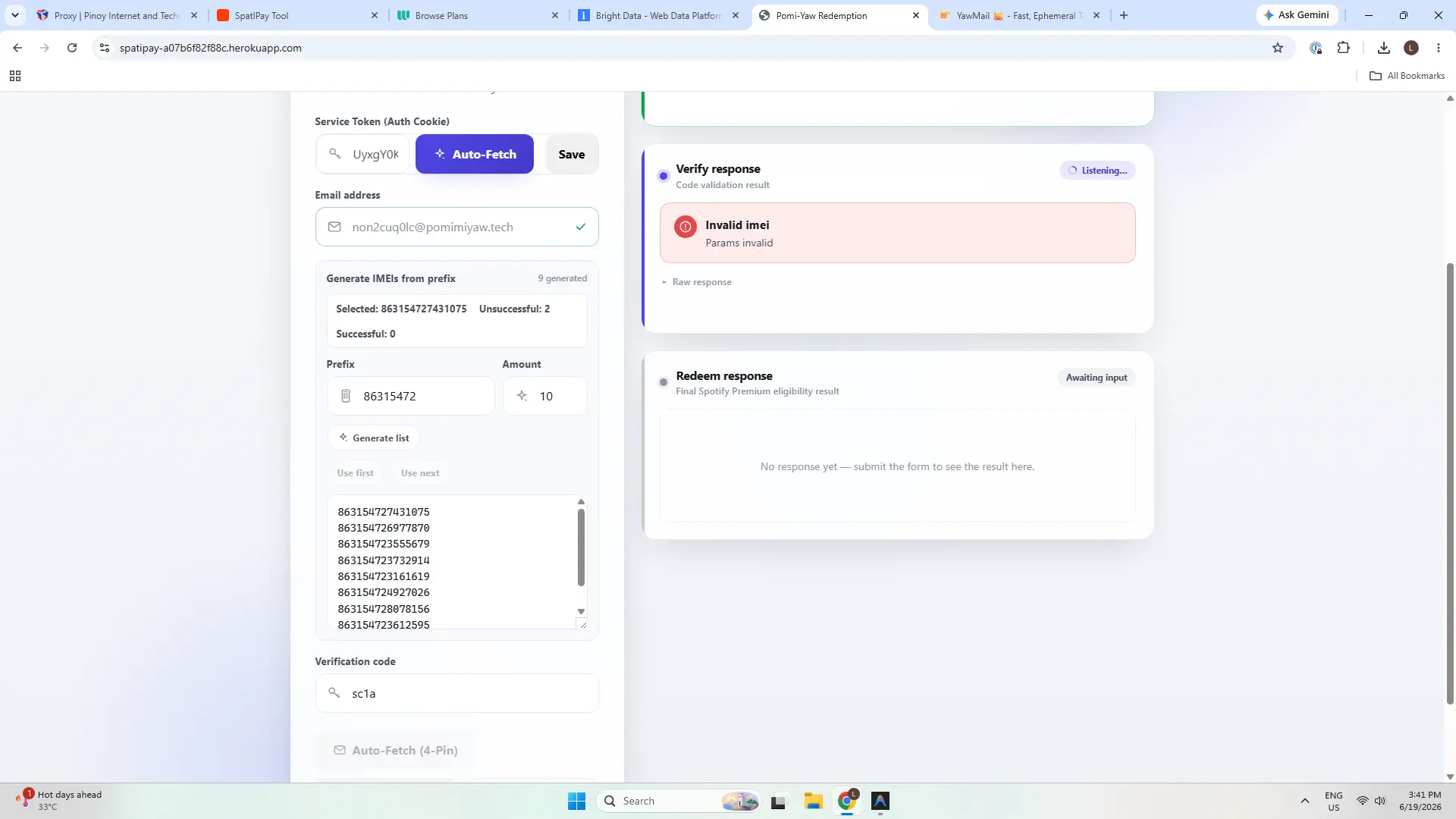The width and height of the screenshot is (1456, 819).
Task: Open a new browser tab
Action: click(x=1124, y=15)
